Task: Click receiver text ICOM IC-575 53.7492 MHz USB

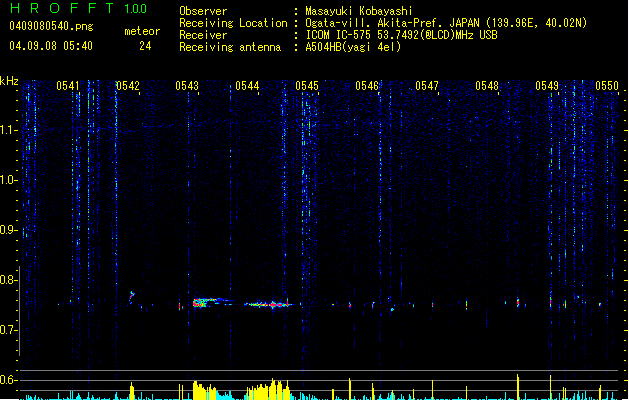Action: pos(401,35)
